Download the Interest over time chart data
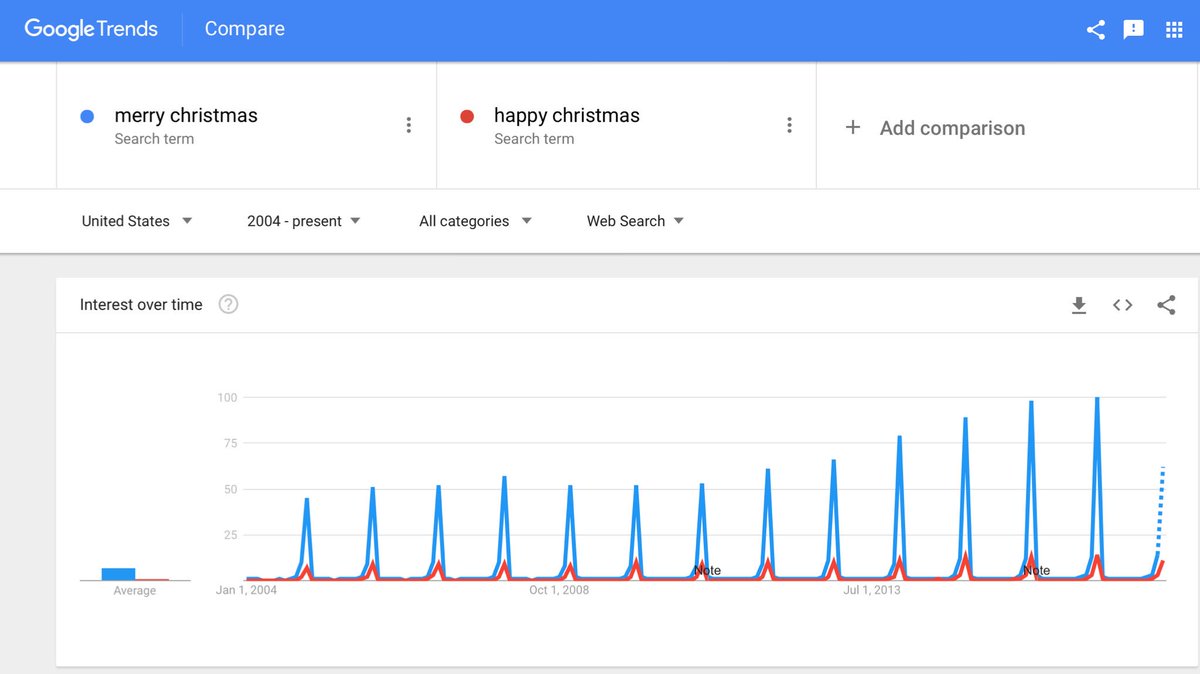The height and width of the screenshot is (674, 1200). pyautogui.click(x=1079, y=305)
